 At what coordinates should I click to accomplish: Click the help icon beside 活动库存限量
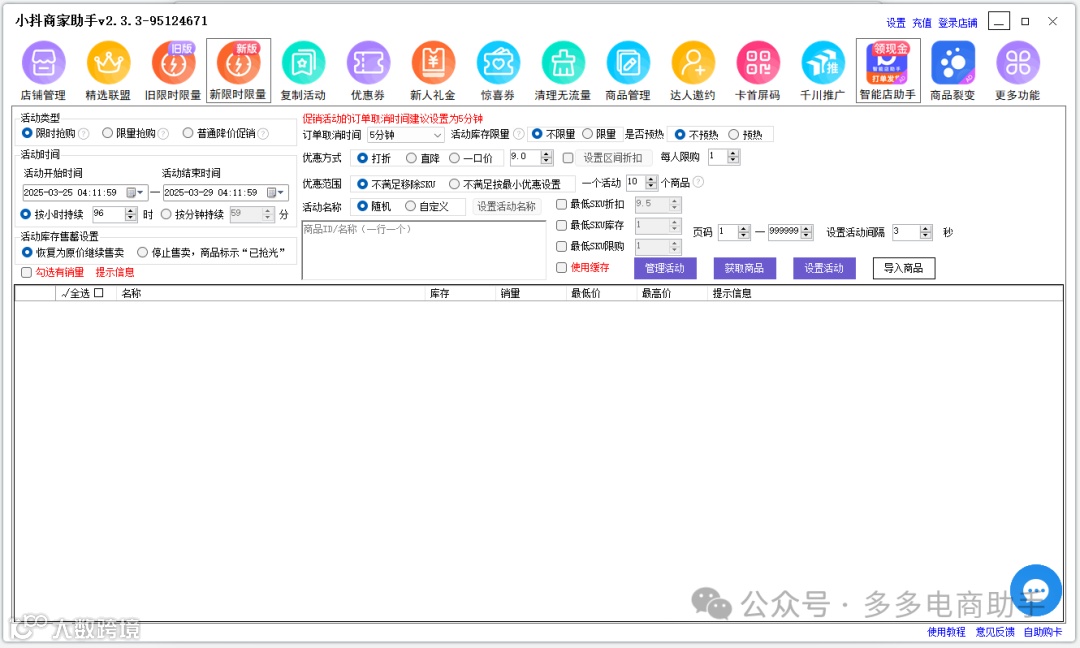pyautogui.click(x=518, y=134)
